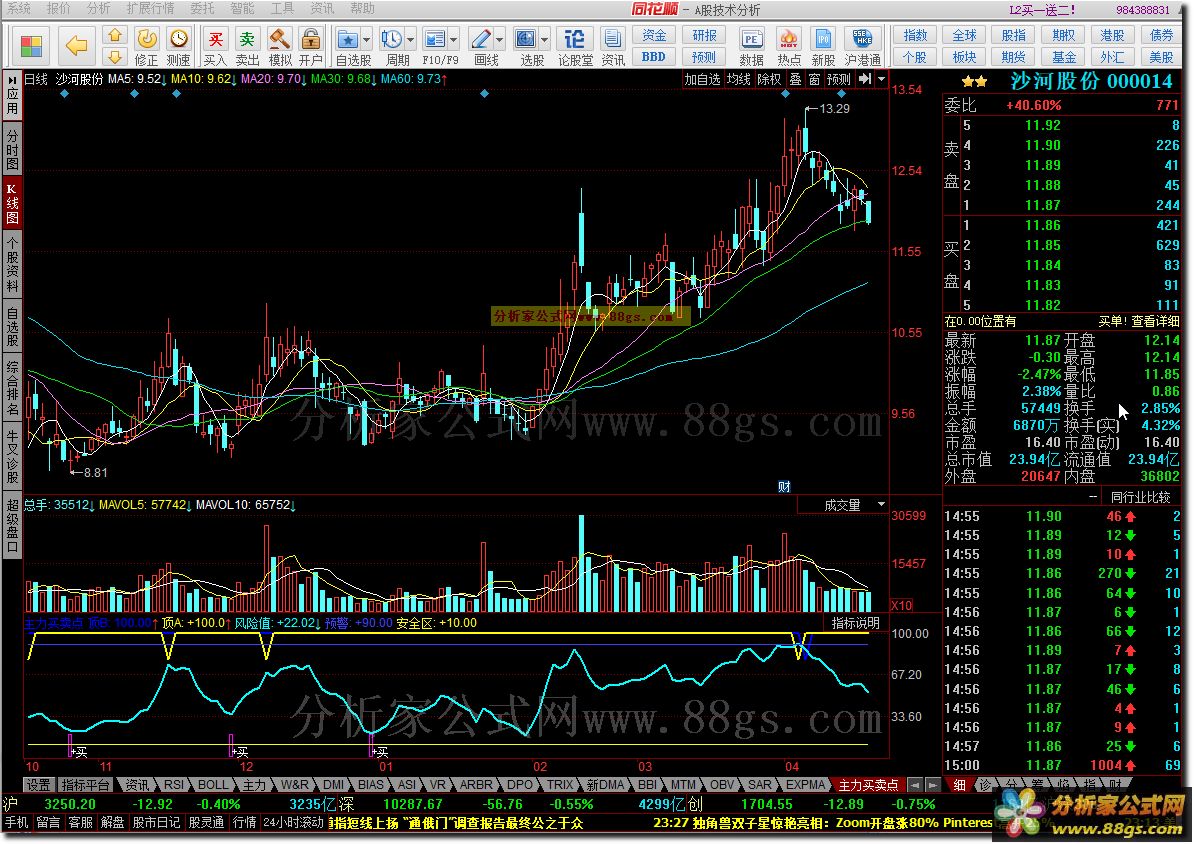Click the down arrow page icon
Image resolution: width=1194 pixels, height=844 pixels.
115,56
